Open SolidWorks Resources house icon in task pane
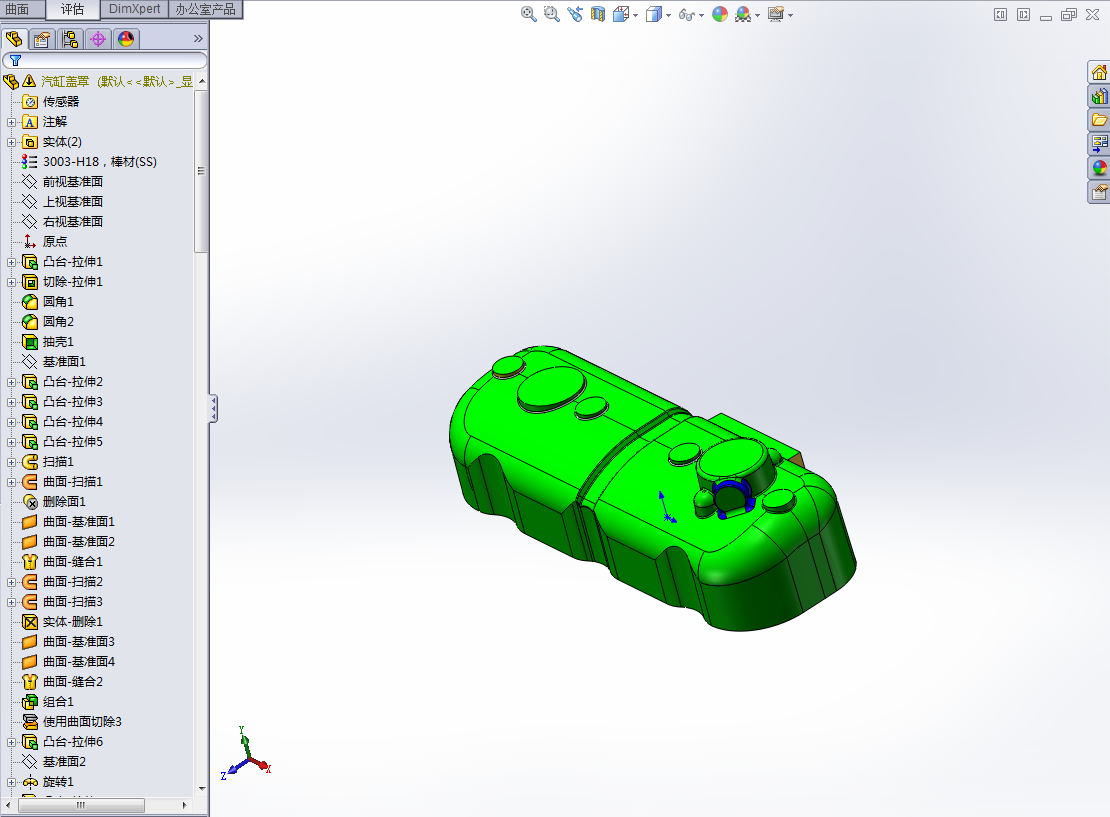The width and height of the screenshot is (1110, 817). pos(1099,73)
